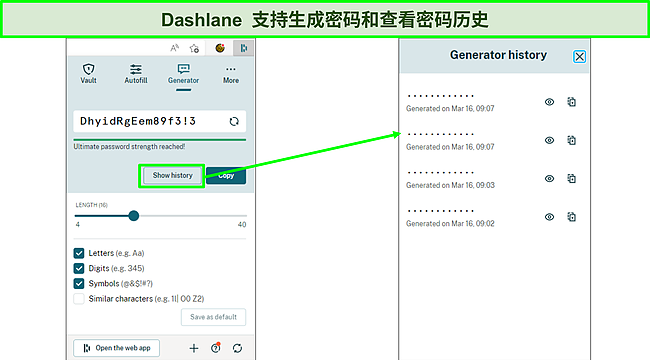
Task: Select the Generator tab
Action: [183, 74]
